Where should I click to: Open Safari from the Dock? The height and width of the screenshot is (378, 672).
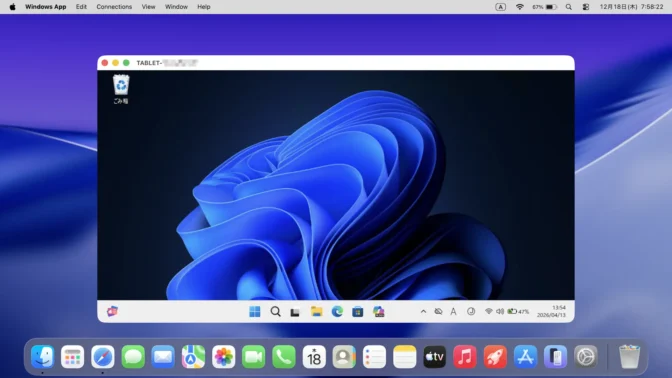[103, 357]
